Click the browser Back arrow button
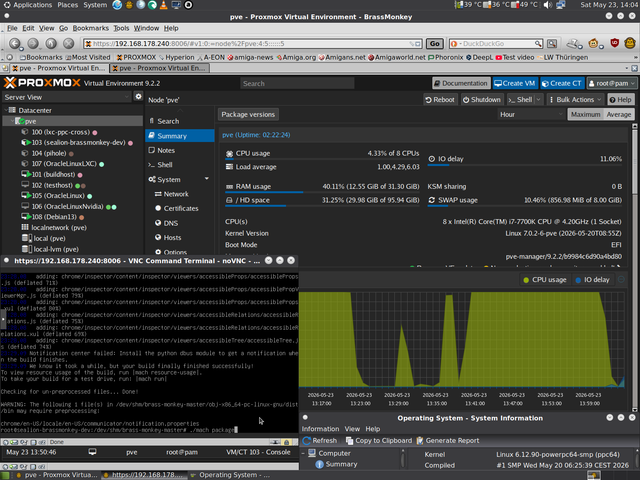 pyautogui.click(x=15, y=43)
